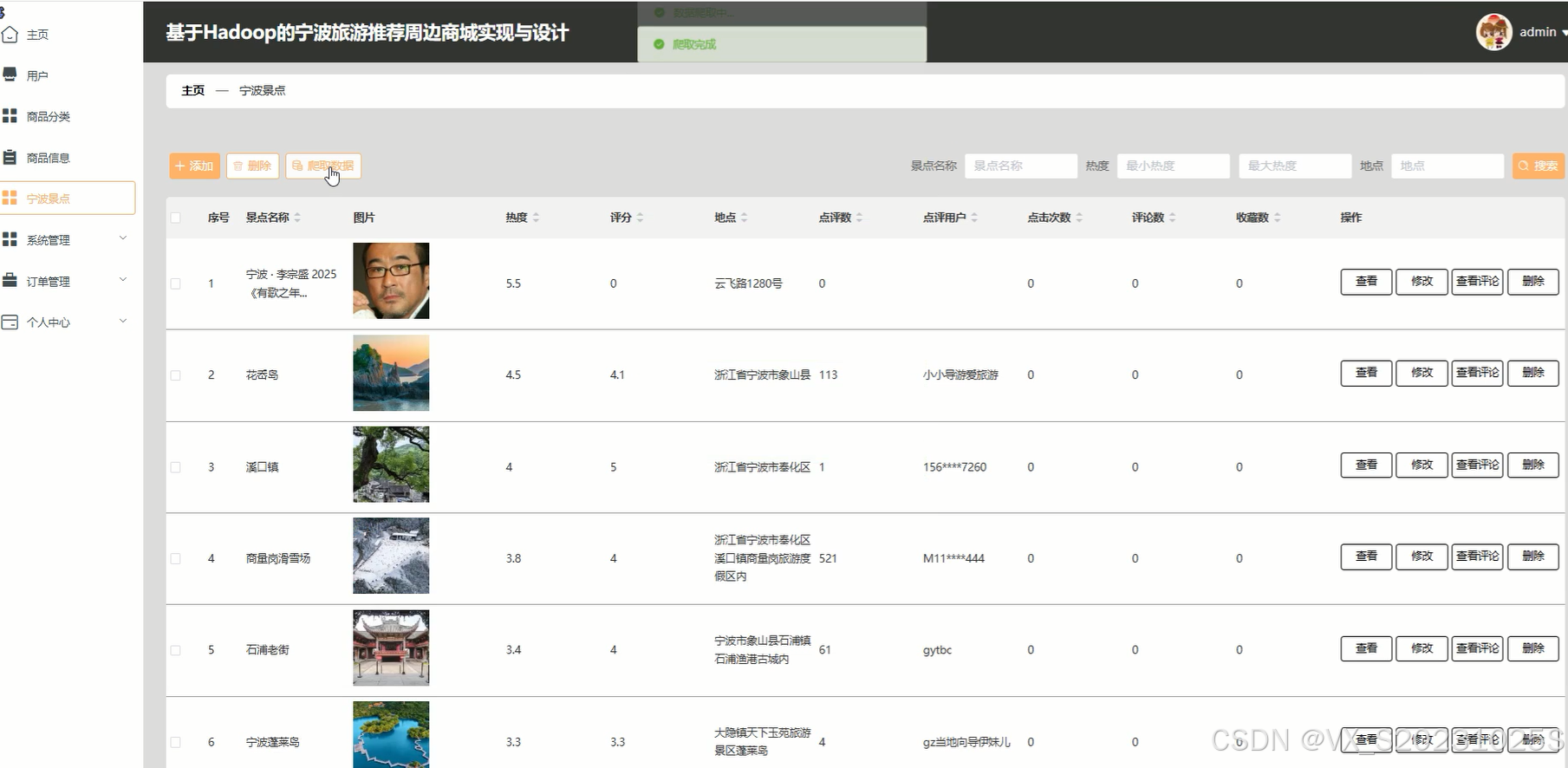Click 修改 for 溪口镇 row
Viewport: 1568px width, 768px height.
pyautogui.click(x=1422, y=465)
